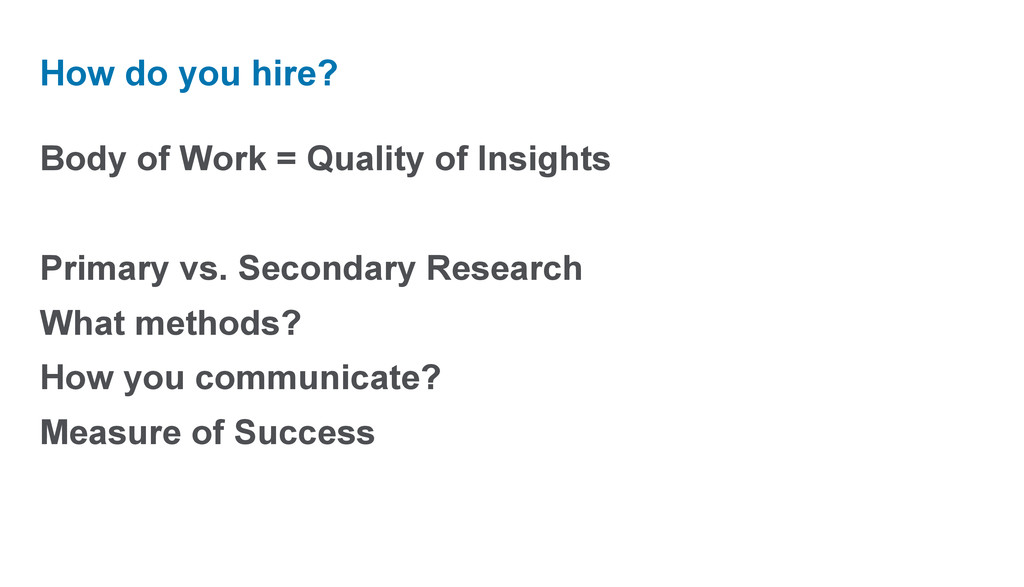1024x587 pixels.
Task: Click the word "Research"
Action: click(x=504, y=268)
